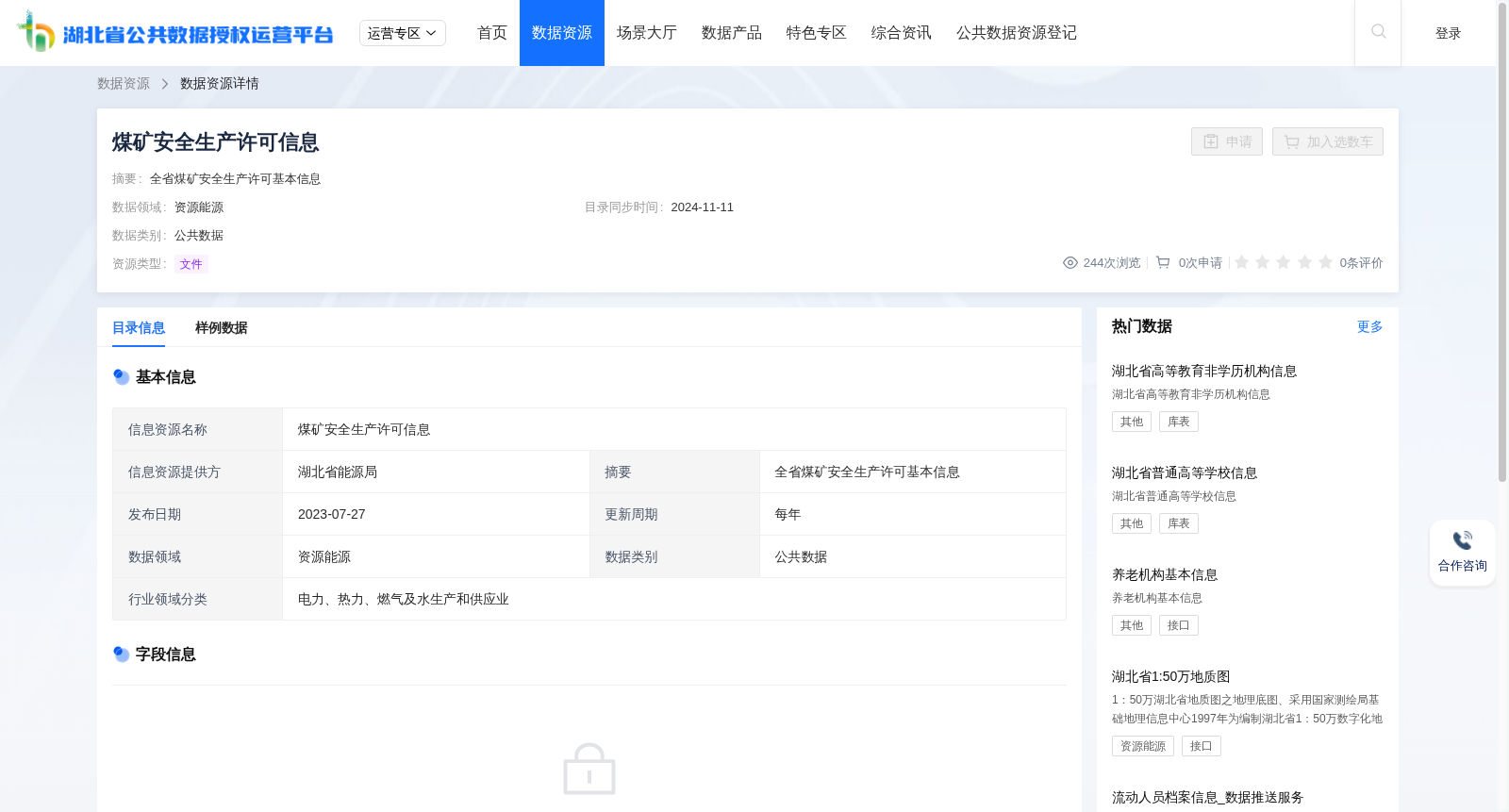Select the first rating star
Screen dimensions: 1509x812
click(x=1242, y=262)
